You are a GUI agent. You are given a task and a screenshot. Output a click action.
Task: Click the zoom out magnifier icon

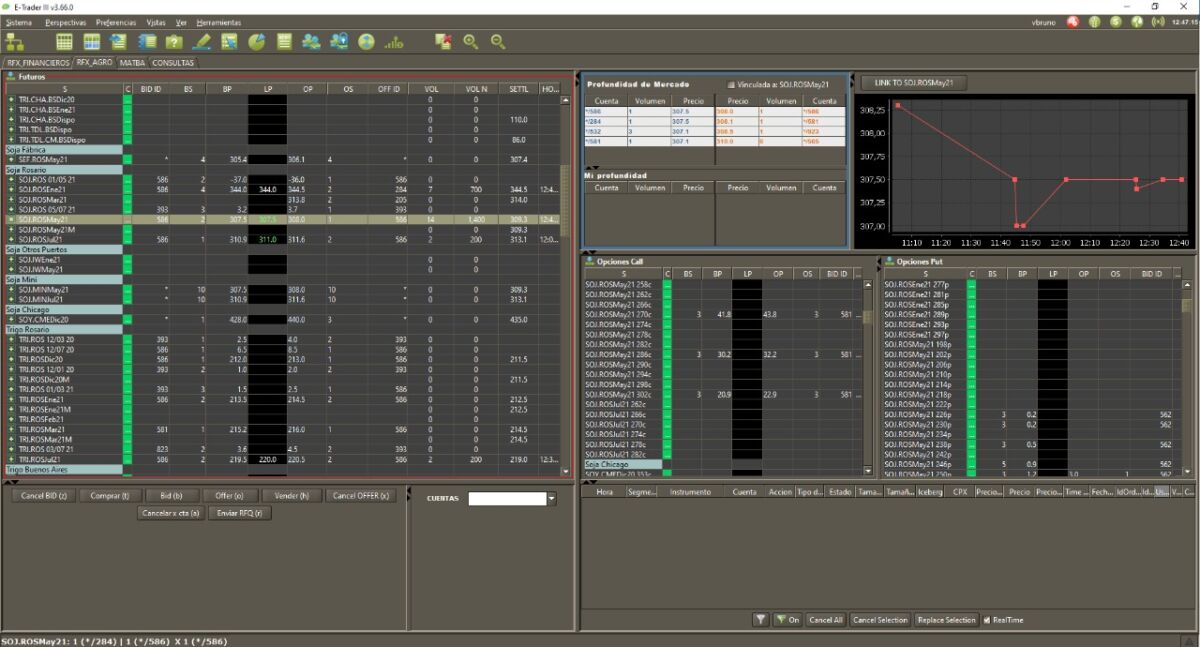(497, 42)
